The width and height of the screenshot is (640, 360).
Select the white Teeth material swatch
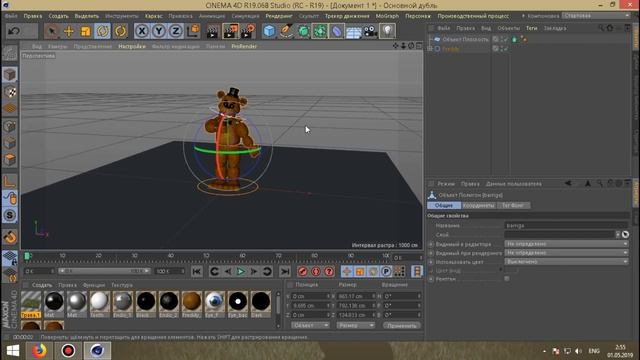(100, 304)
